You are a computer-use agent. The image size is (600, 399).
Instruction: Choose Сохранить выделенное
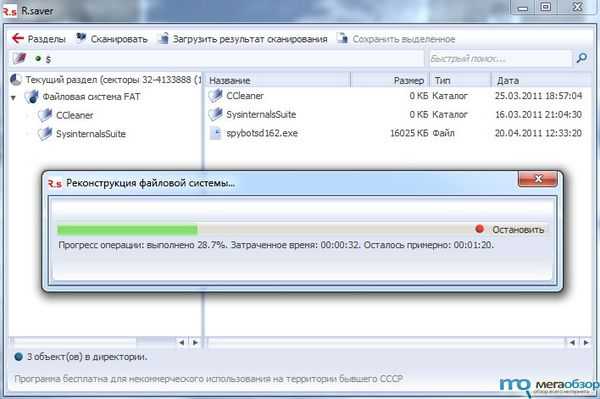tap(404, 39)
